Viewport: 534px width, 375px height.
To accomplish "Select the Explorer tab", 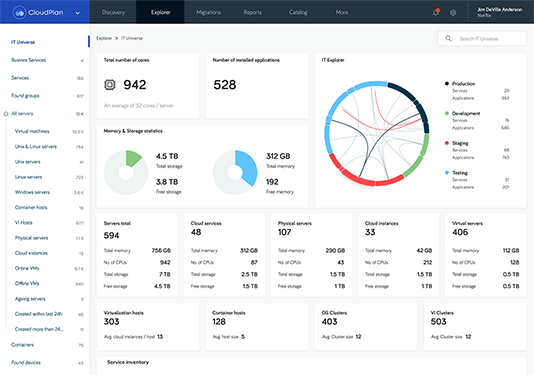I will 160,12.
